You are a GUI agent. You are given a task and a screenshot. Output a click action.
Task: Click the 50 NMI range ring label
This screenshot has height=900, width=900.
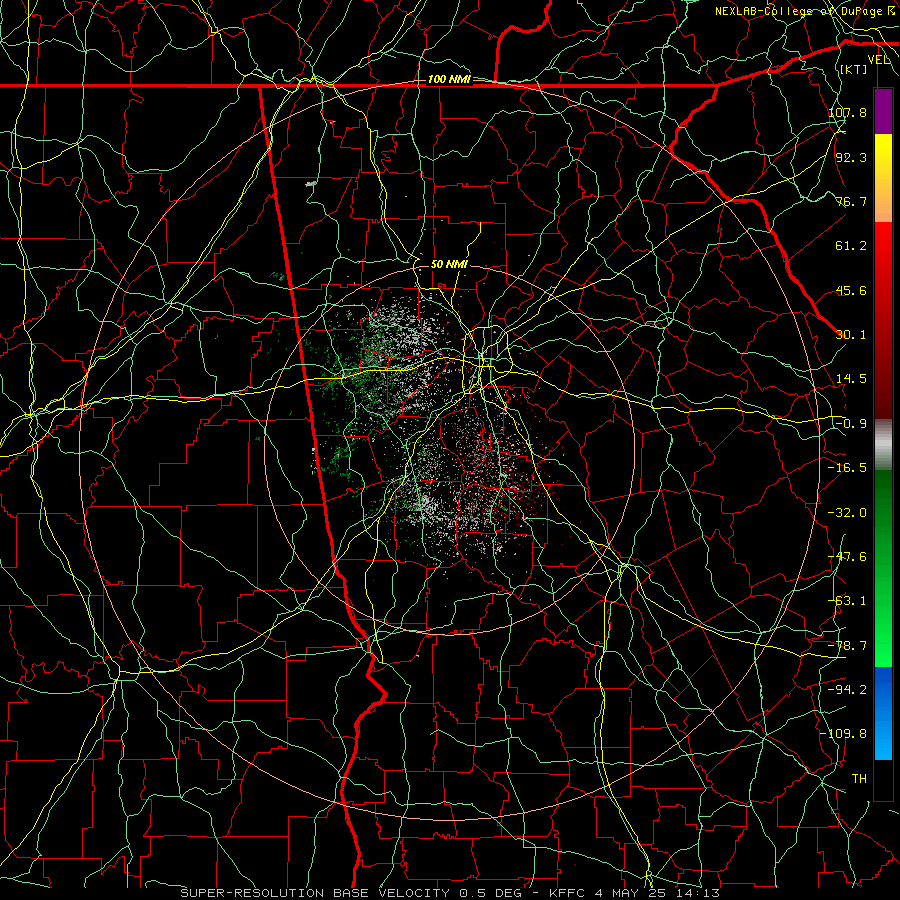point(449,264)
